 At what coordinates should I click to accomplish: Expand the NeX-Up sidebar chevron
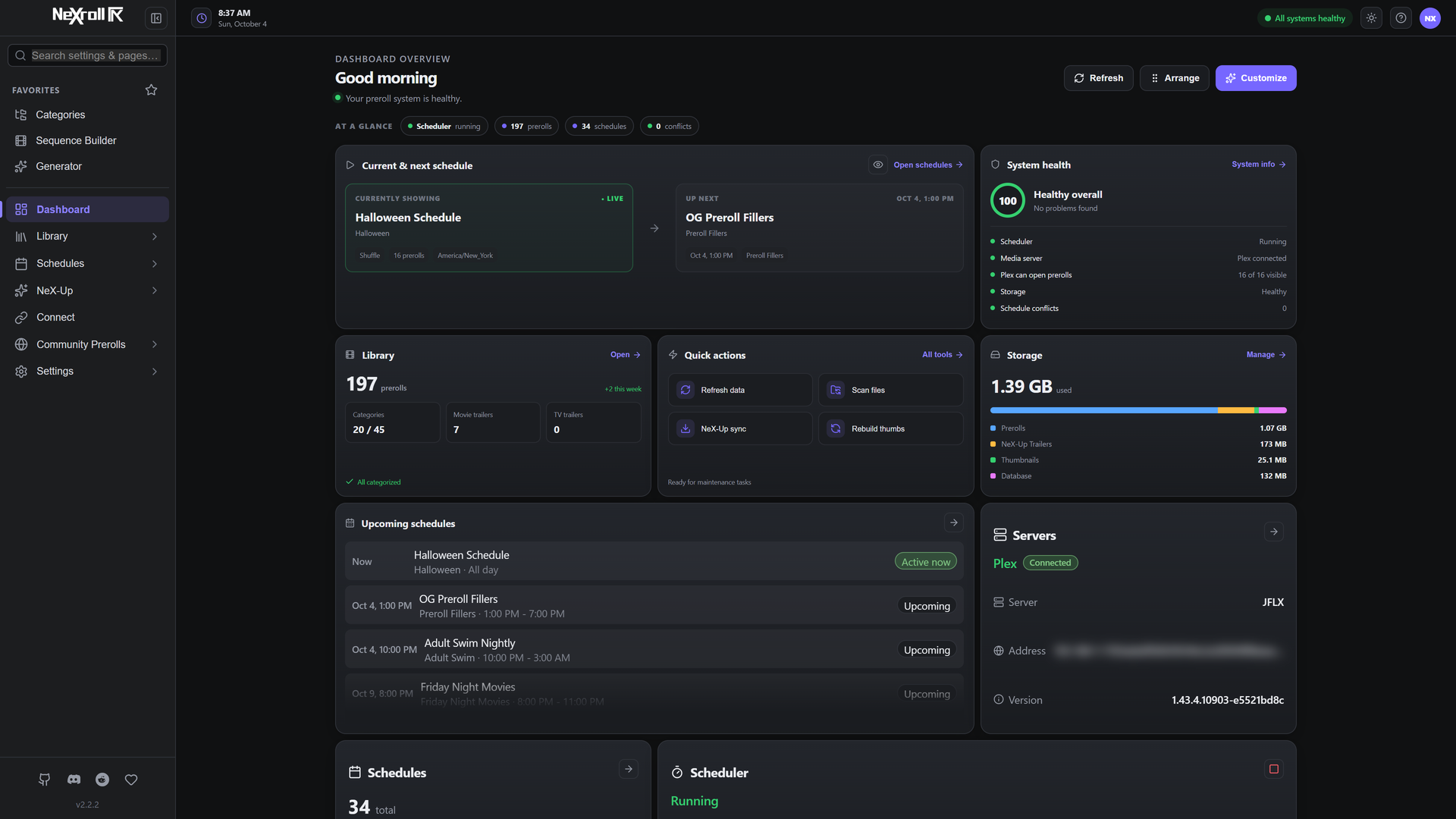coord(155,290)
